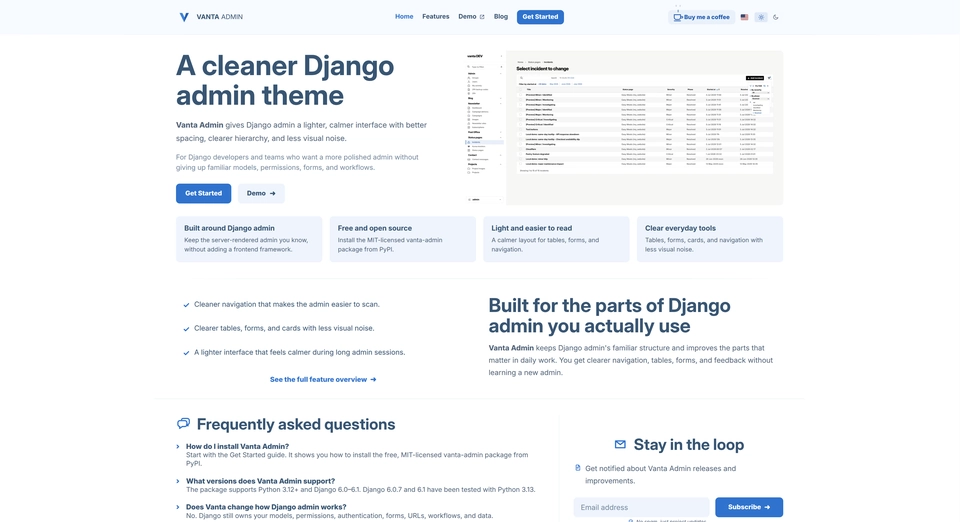Viewport: 960px width, 522px height.
Task: Click the hero Get Started button
Action: click(x=203, y=193)
